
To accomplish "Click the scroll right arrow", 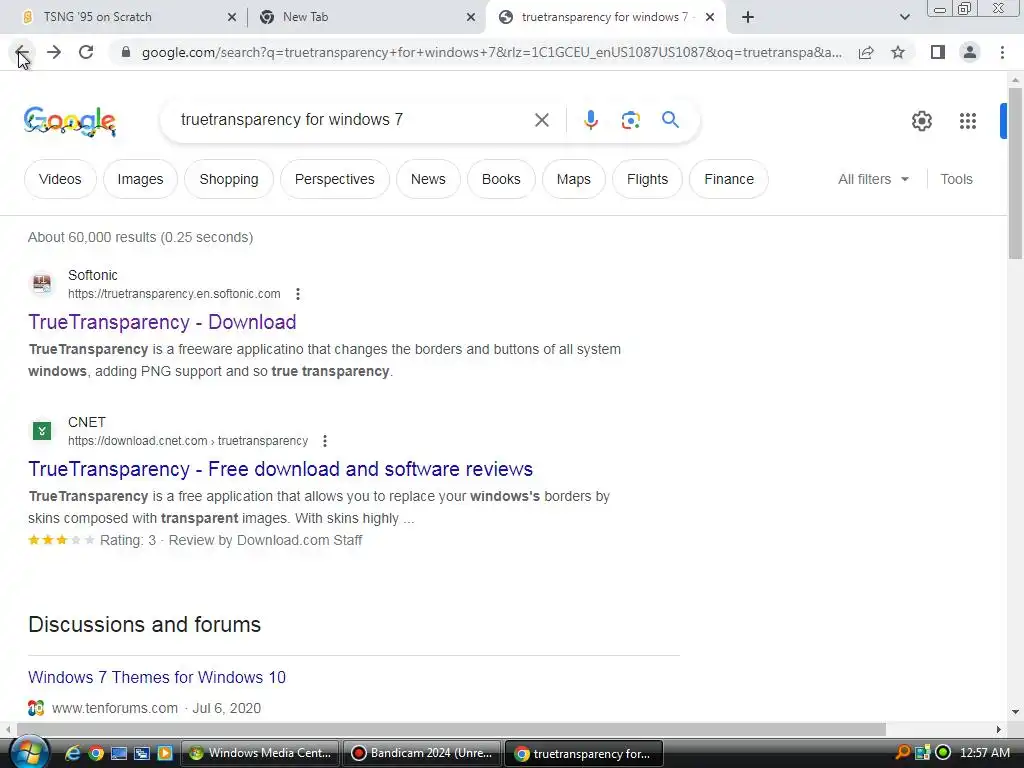I will point(999,729).
